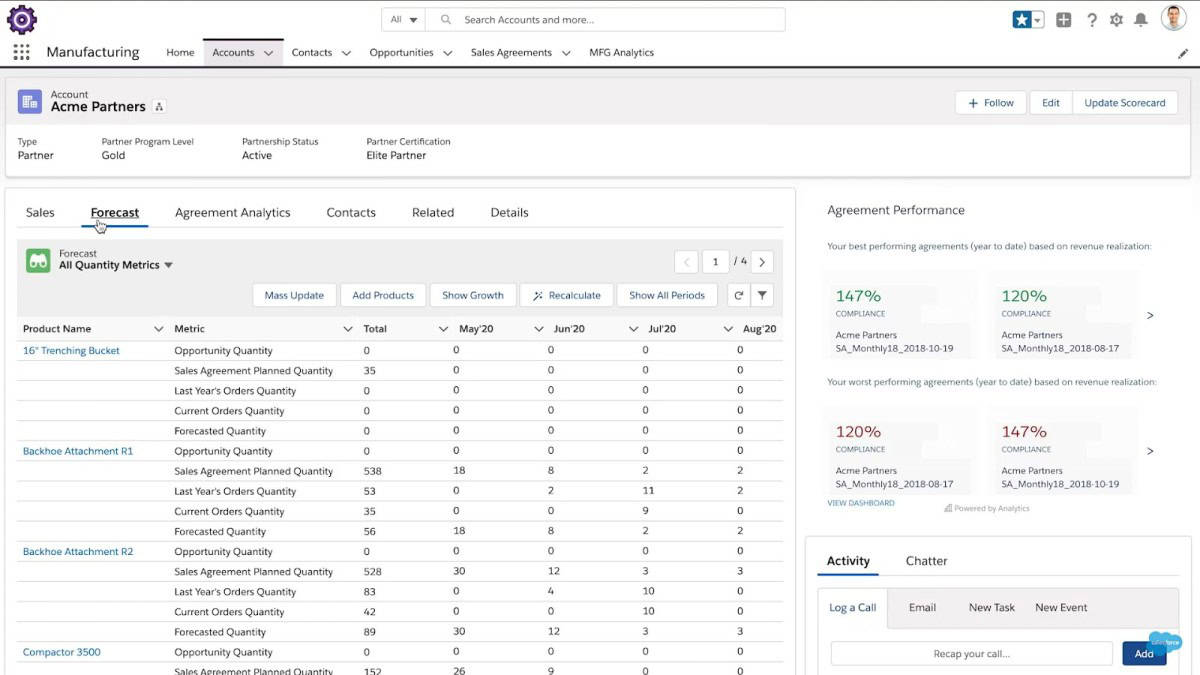Click the forecast page number field
Image resolution: width=1200 pixels, height=675 pixels.
click(x=715, y=262)
